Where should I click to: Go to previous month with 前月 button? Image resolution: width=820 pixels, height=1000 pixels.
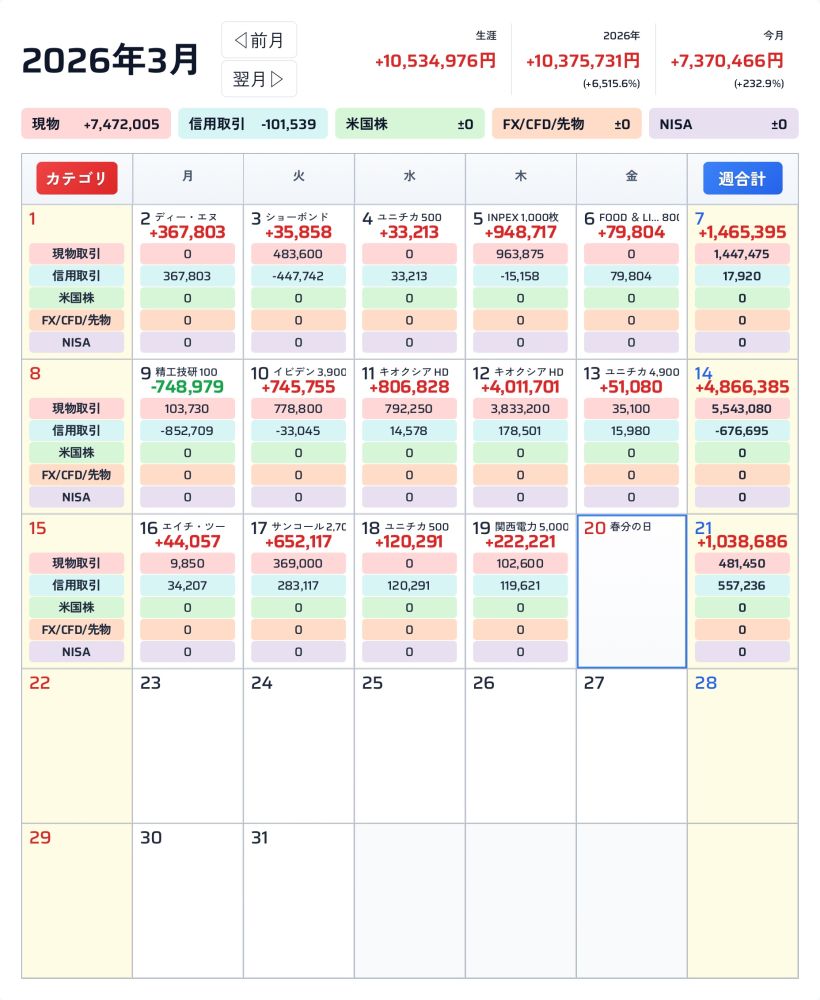(x=259, y=40)
